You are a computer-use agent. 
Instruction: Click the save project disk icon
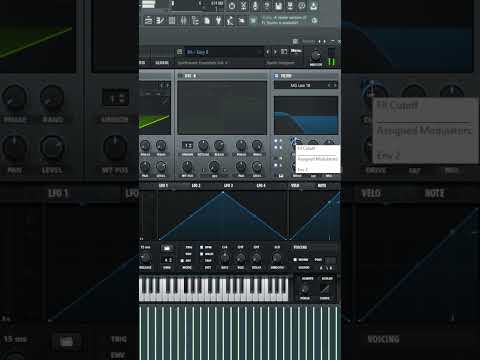coord(279,6)
